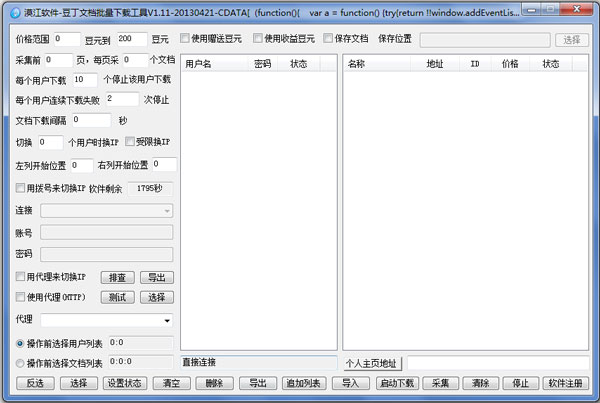Minimize the window
600x403 pixels.
[x=531, y=9]
